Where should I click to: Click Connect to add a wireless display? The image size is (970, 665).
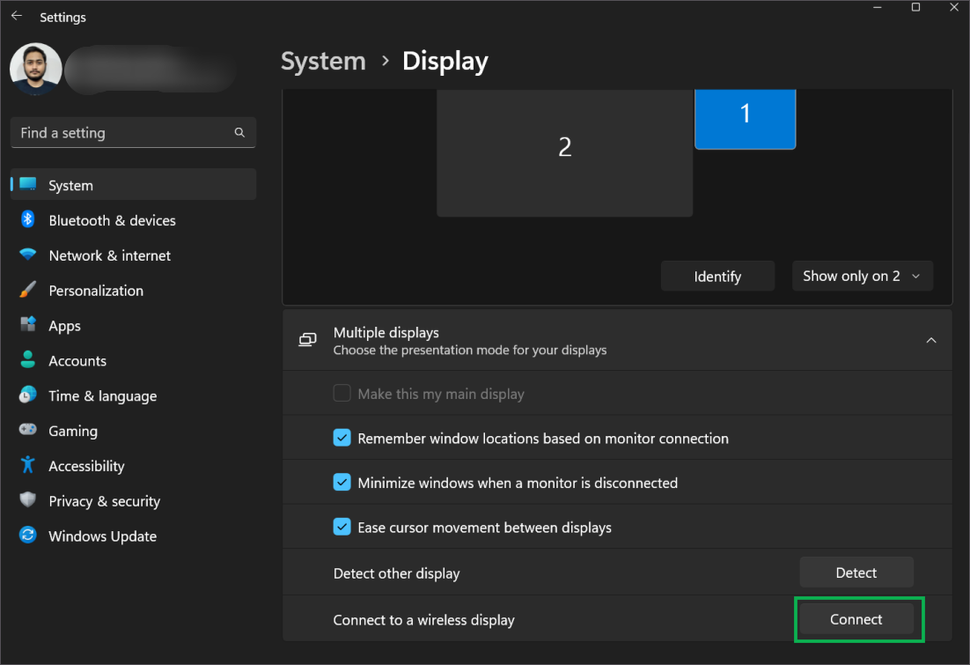click(858, 619)
